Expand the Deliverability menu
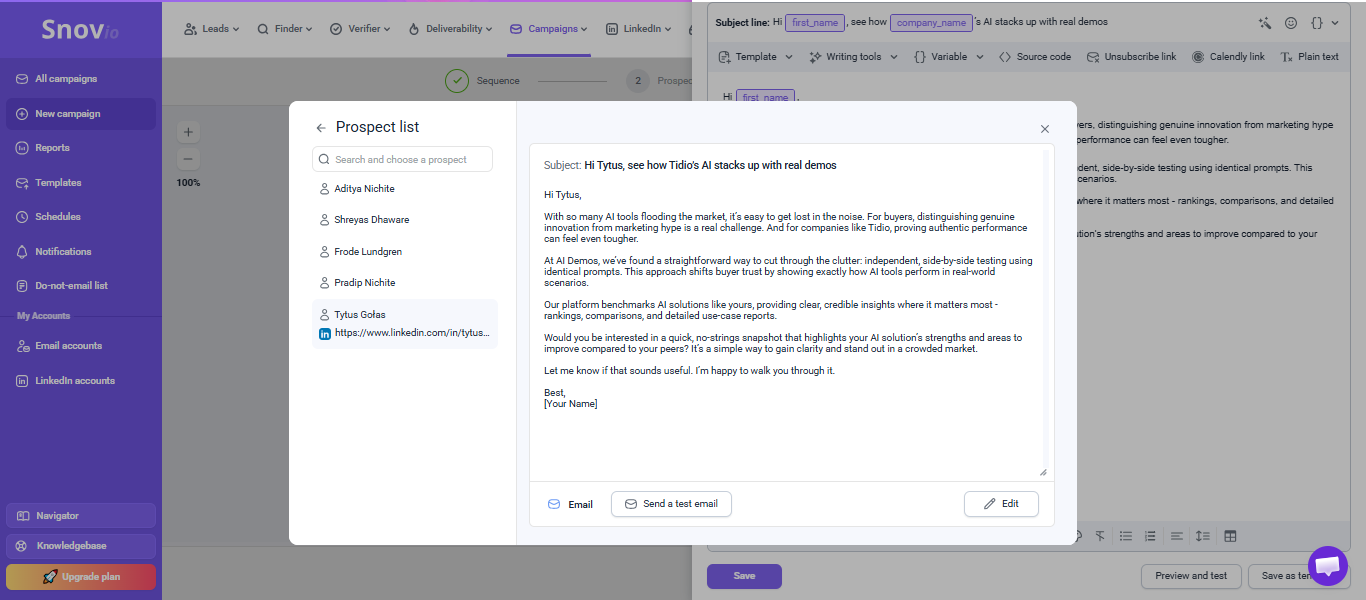Screen dimensions: 1366x600 [450, 29]
